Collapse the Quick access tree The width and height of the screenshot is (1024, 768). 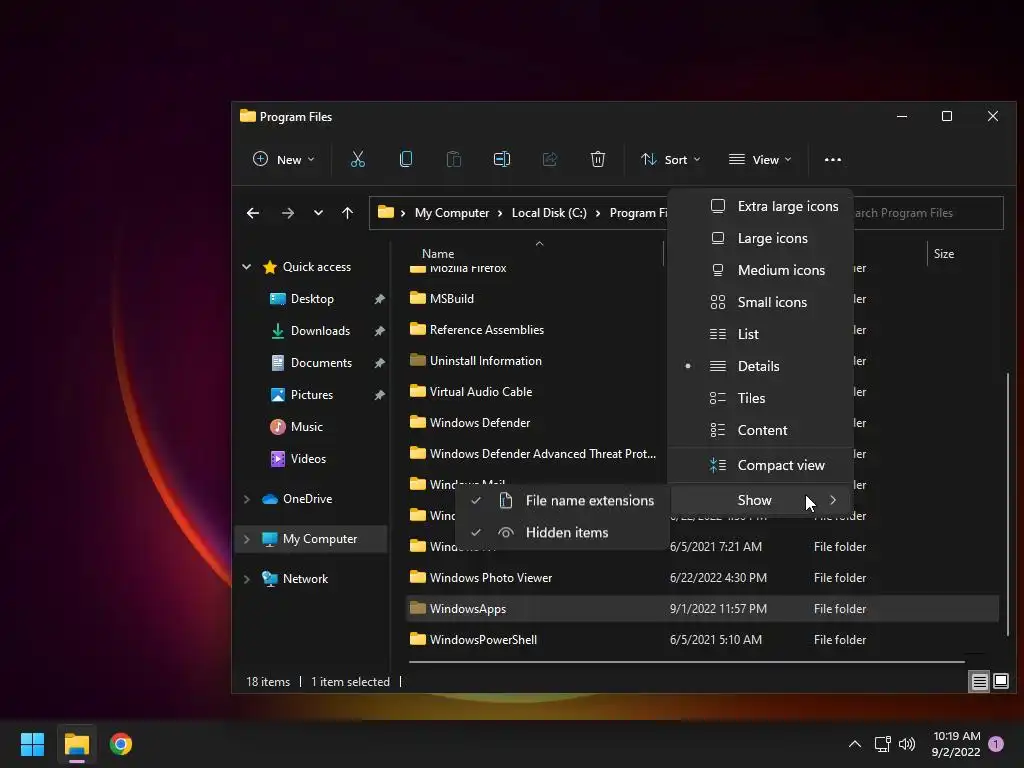point(246,267)
